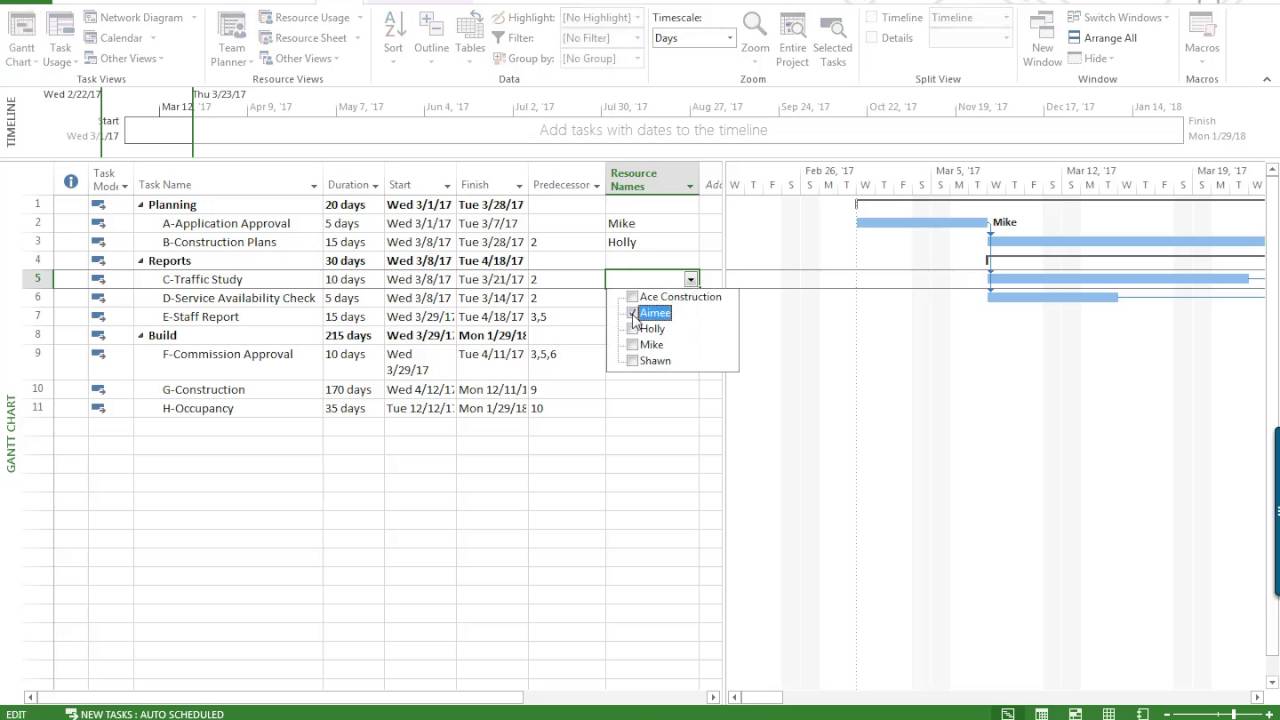This screenshot has width=1280, height=720.
Task: Collapse the Reports summary task
Action: [141, 261]
